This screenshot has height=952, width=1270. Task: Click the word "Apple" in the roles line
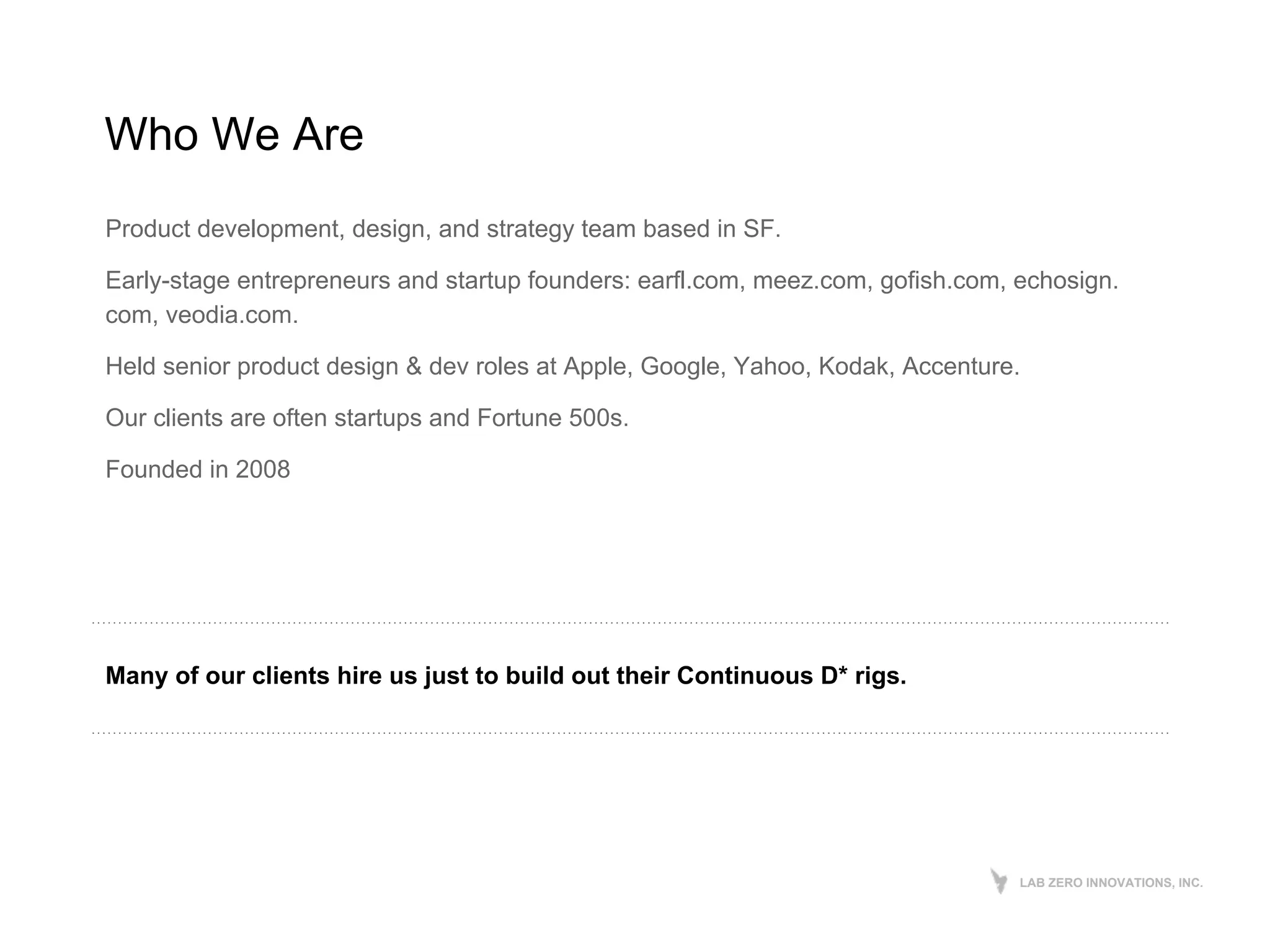597,366
